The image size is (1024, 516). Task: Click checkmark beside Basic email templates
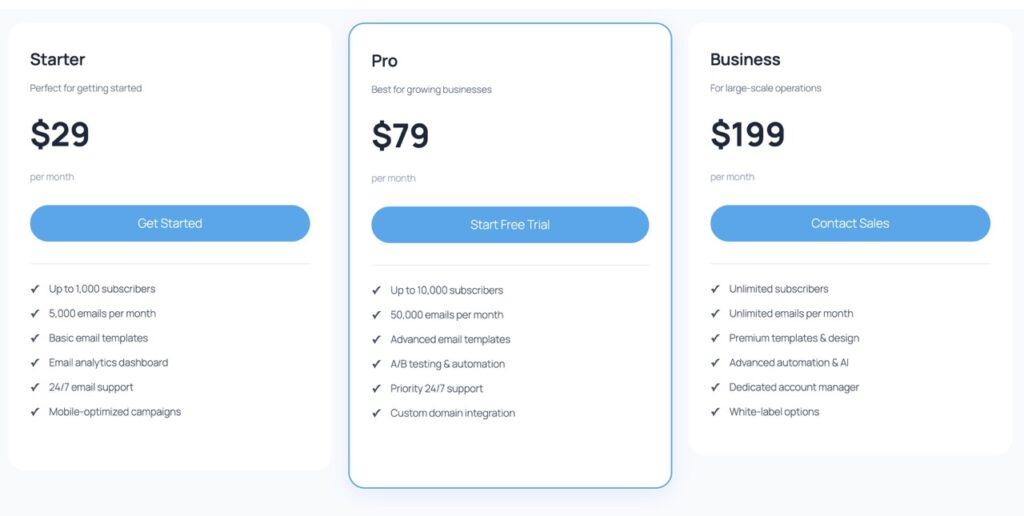35,338
